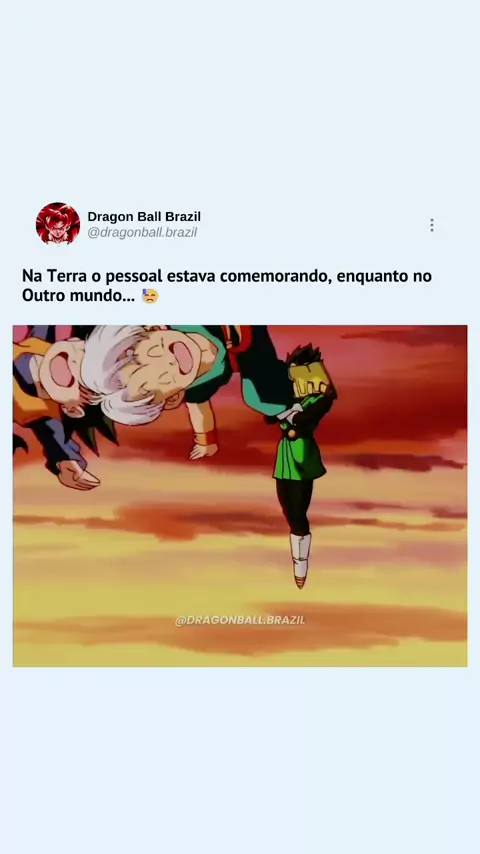This screenshot has width=480, height=854.
Task: Visit the @dragonball.brazil handle link
Action: (x=142, y=233)
